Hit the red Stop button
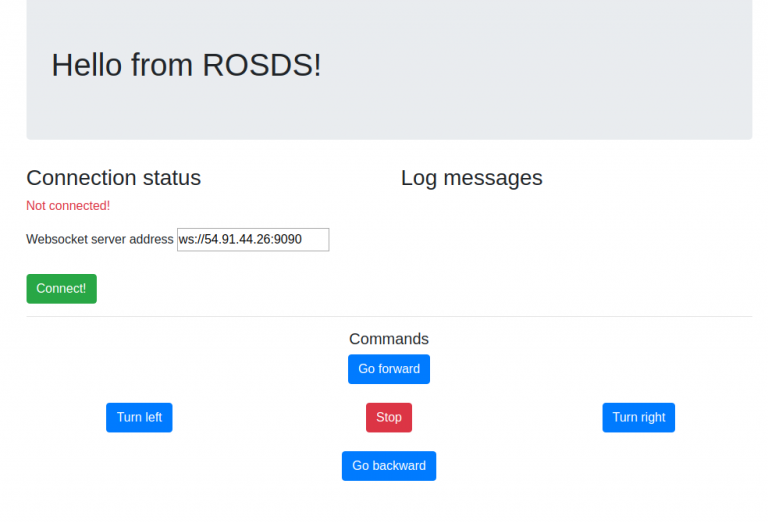Viewport: 768px width, 523px height. (x=389, y=418)
